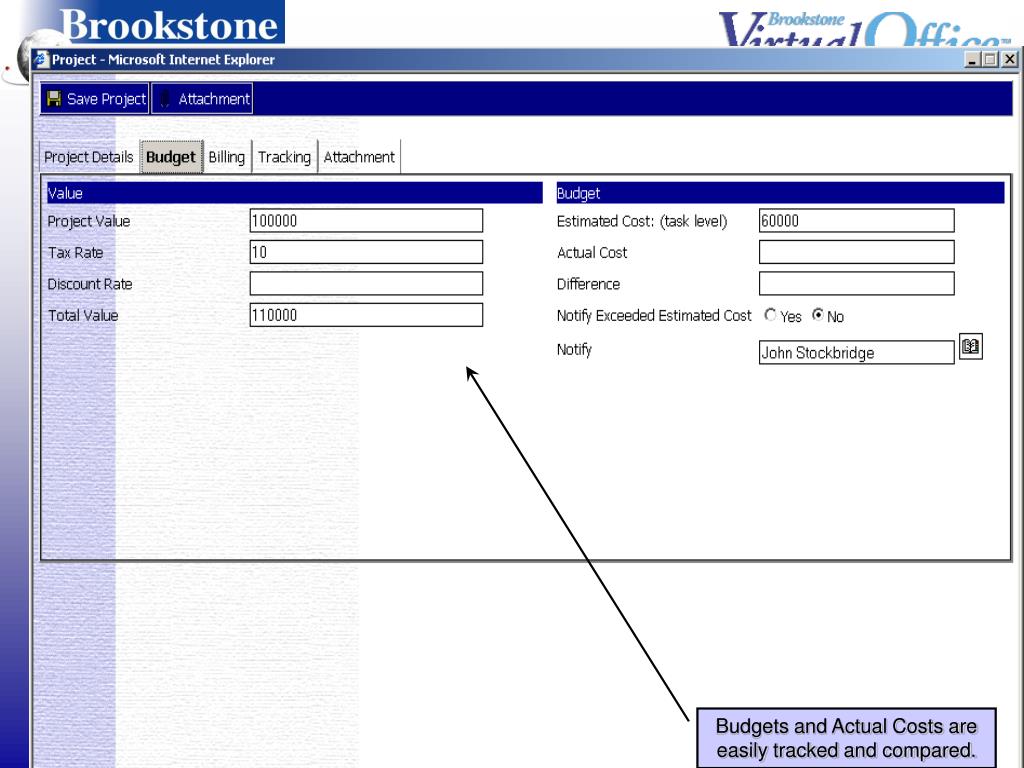Open the Budget tab
This screenshot has width=1024, height=768.
point(171,157)
